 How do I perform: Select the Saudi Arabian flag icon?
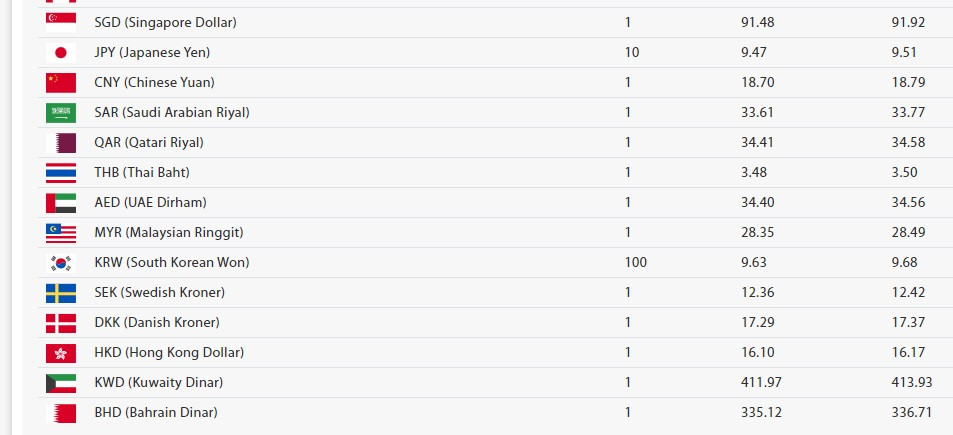61,113
